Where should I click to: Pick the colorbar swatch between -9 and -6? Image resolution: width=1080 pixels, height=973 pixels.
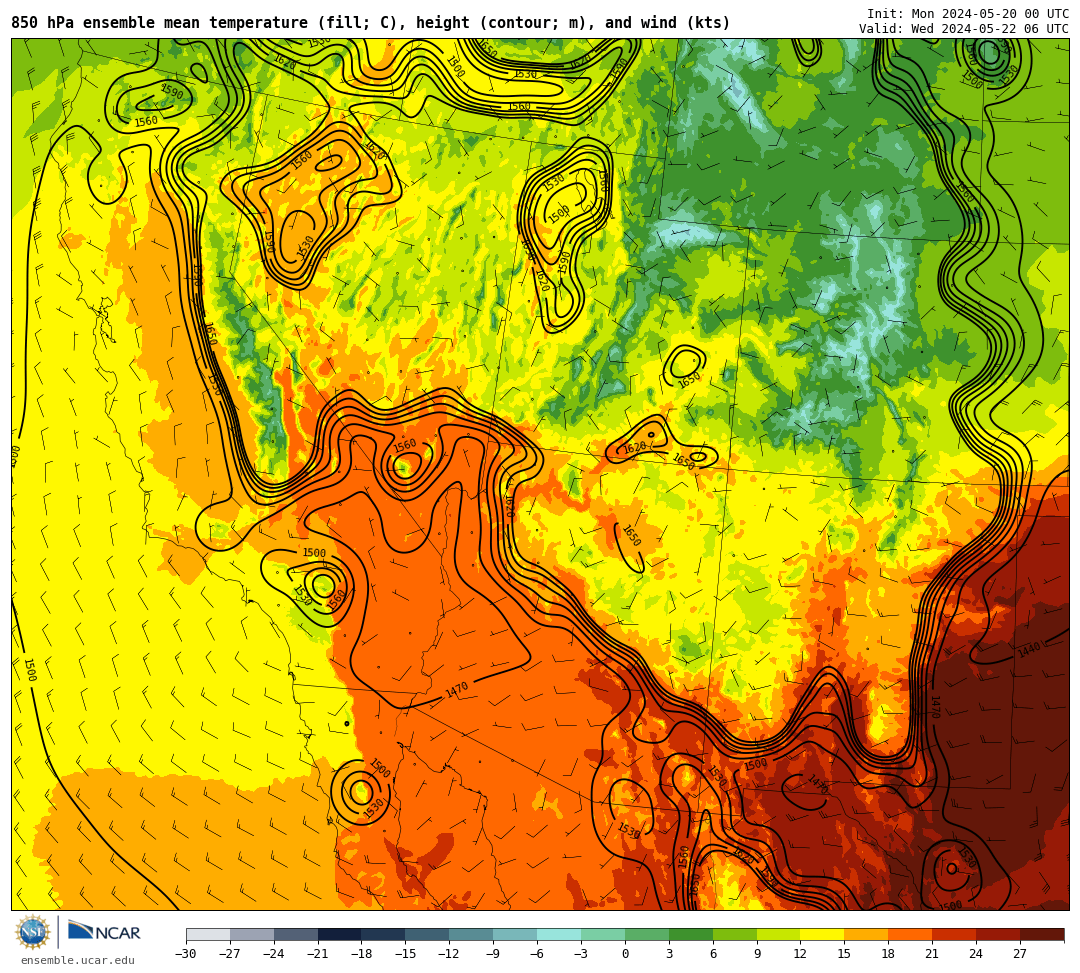point(515,934)
